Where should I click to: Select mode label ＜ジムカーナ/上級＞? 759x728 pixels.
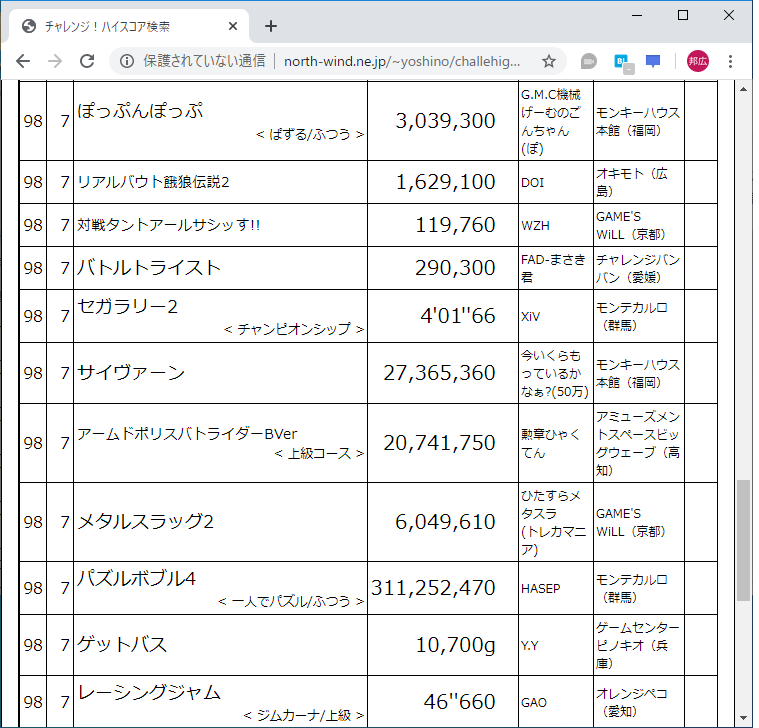click(x=304, y=716)
